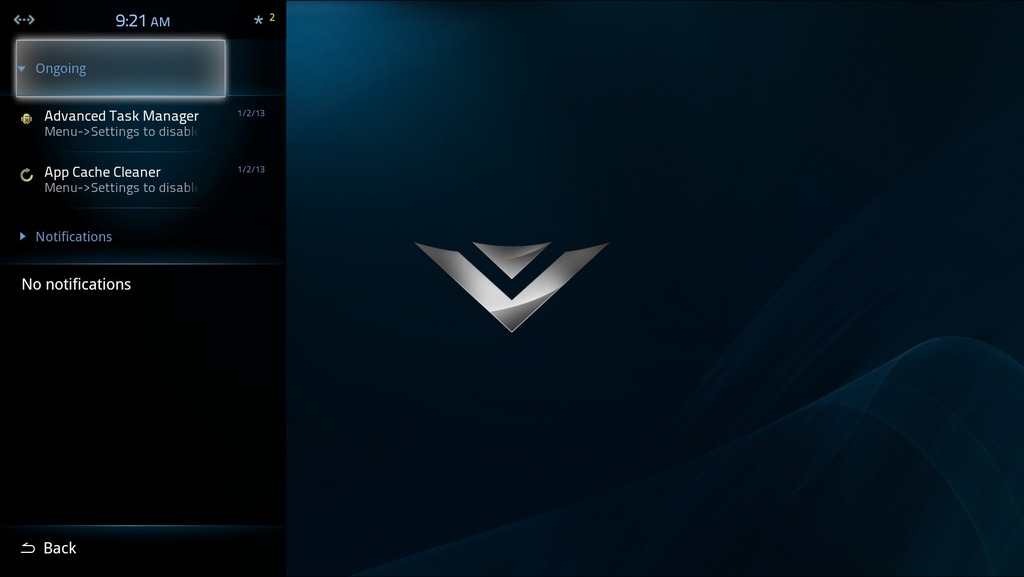Click the network connection arrows icon
Screen dimensions: 1024x577
(24, 20)
